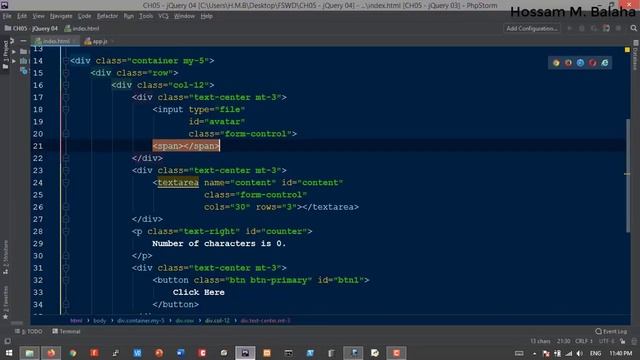Click the yellow inspection warning indicator
This screenshot has height=360, width=640.
click(627, 50)
